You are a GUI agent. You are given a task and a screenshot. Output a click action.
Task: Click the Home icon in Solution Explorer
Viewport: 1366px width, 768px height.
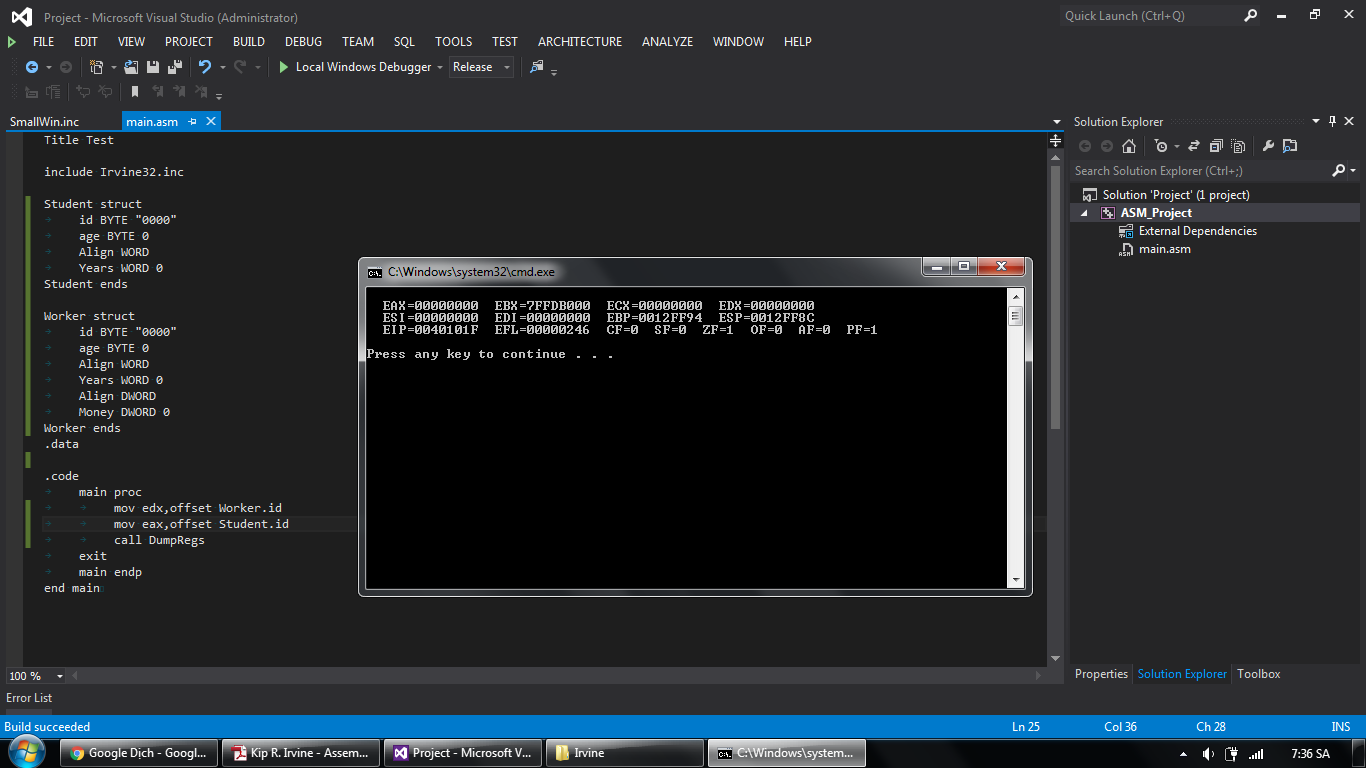pos(1129,146)
